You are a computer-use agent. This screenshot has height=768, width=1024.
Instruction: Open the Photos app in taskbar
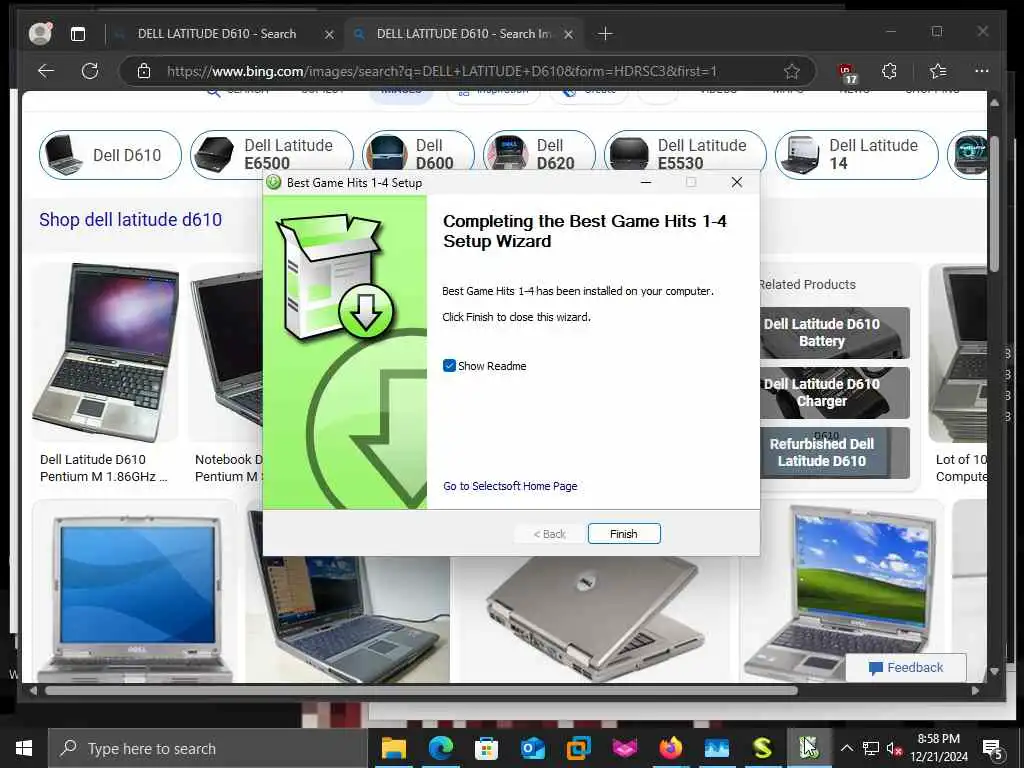[716, 748]
